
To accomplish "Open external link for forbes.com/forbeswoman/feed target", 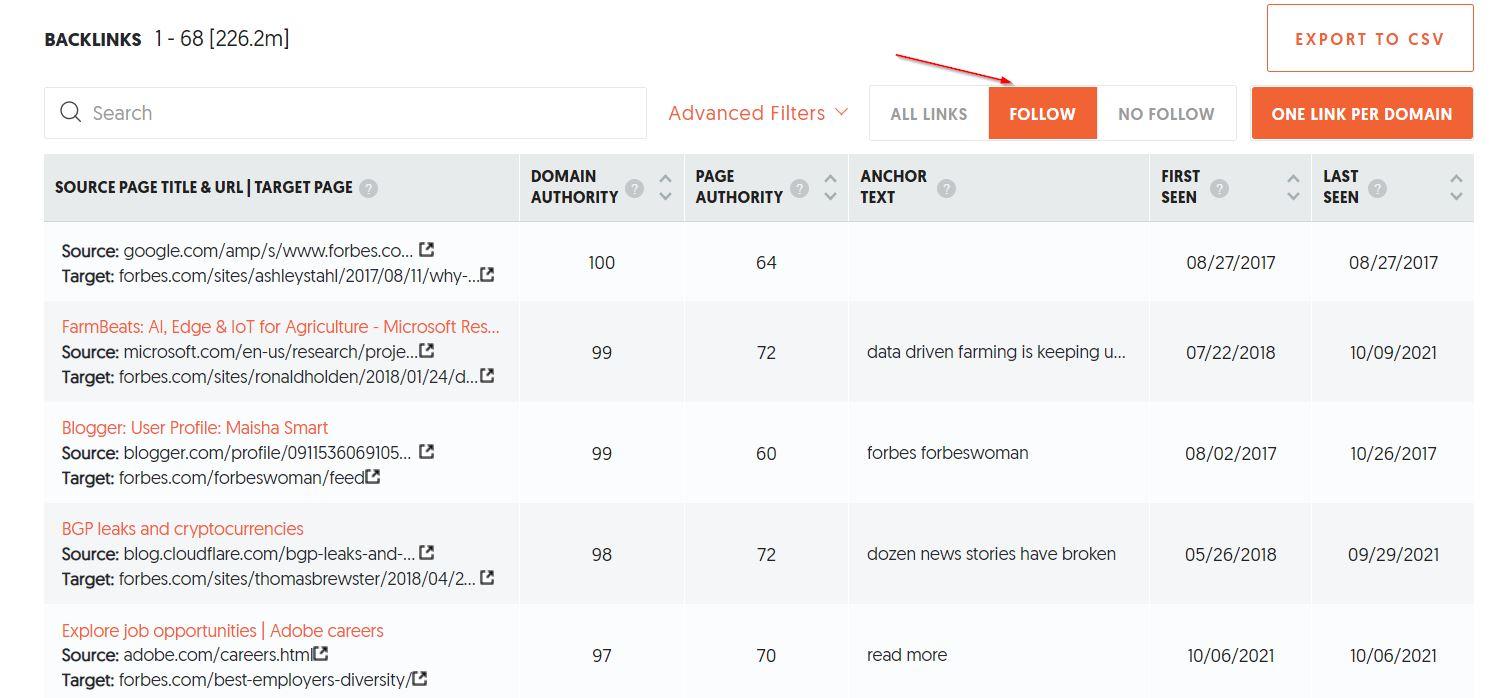I will (x=373, y=477).
